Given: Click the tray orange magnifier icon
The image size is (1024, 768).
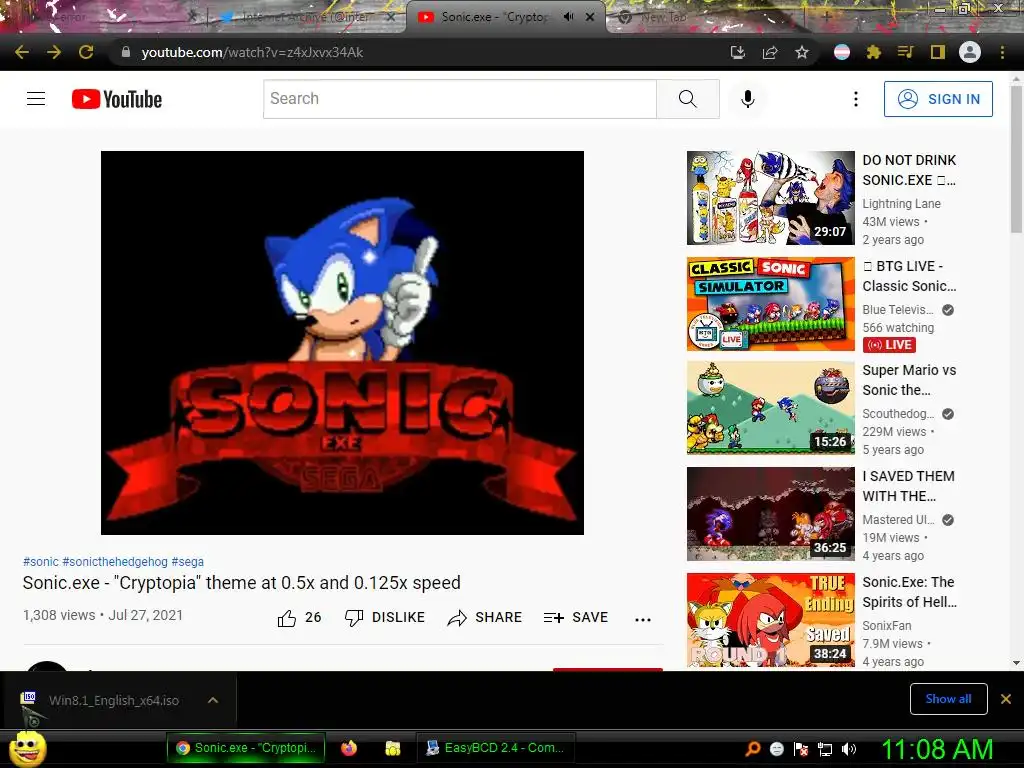Looking at the screenshot, I should pos(752,748).
